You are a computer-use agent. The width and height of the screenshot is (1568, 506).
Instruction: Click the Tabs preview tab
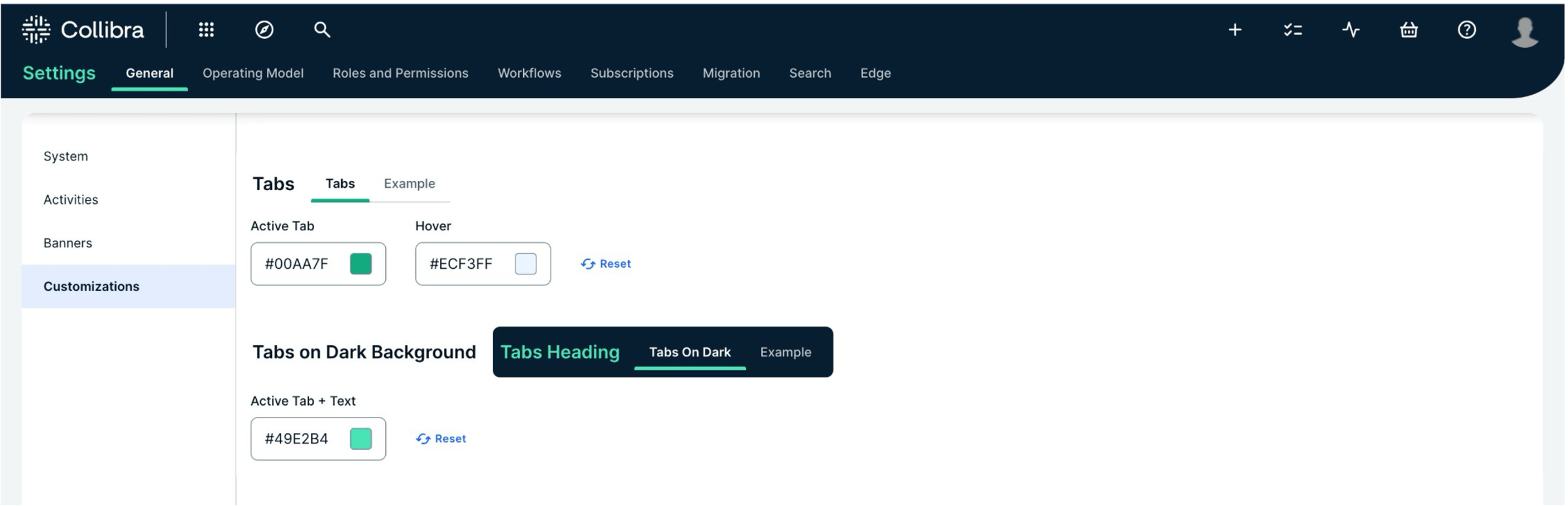point(341,184)
